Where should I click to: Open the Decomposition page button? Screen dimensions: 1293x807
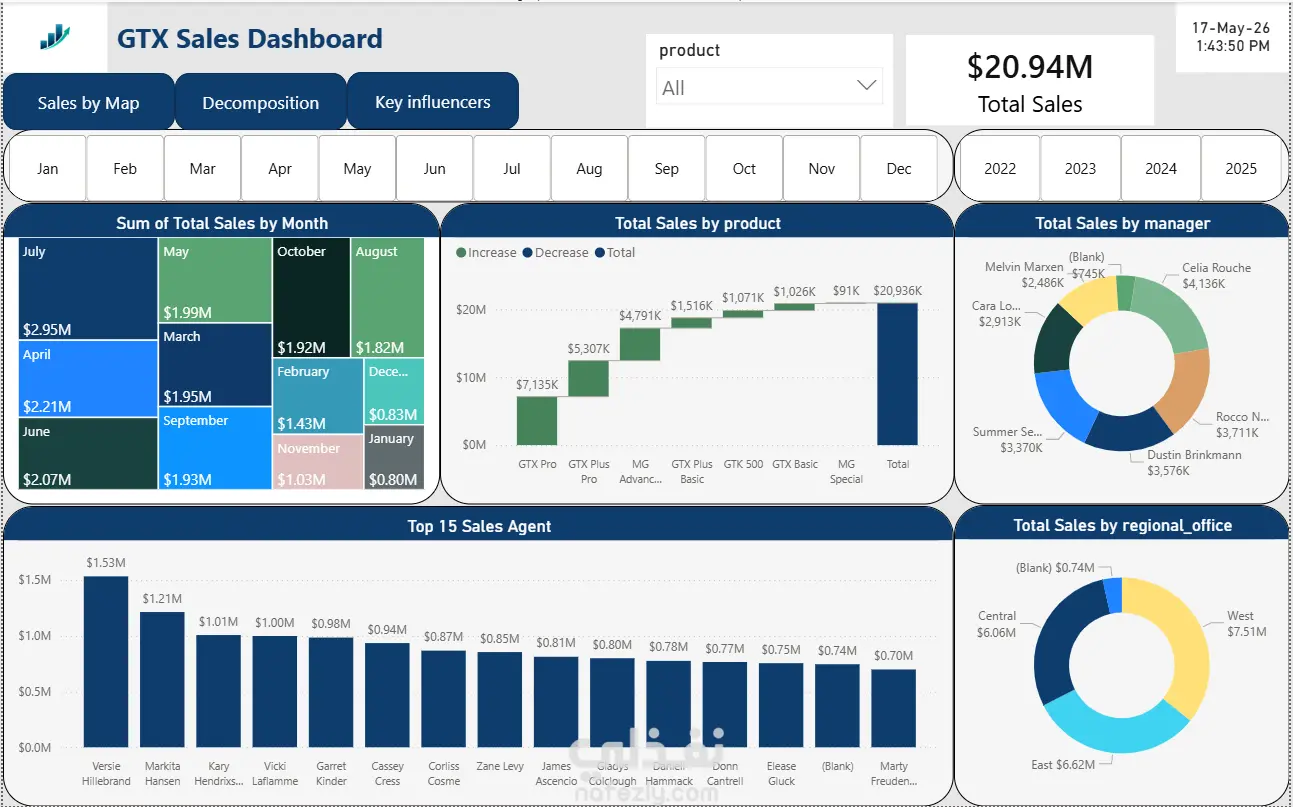pos(261,102)
